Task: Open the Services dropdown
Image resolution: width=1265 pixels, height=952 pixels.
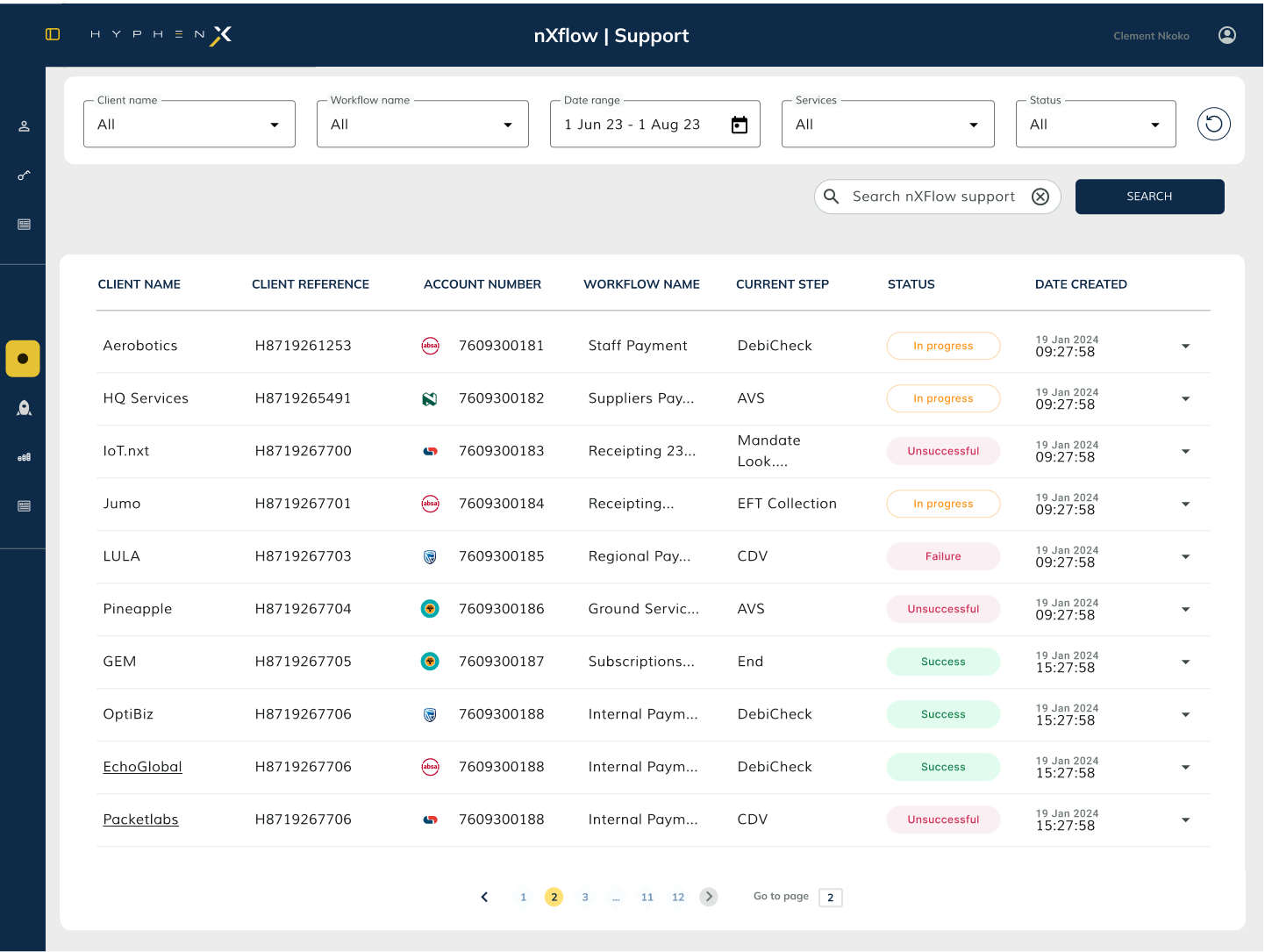Action: point(888,124)
